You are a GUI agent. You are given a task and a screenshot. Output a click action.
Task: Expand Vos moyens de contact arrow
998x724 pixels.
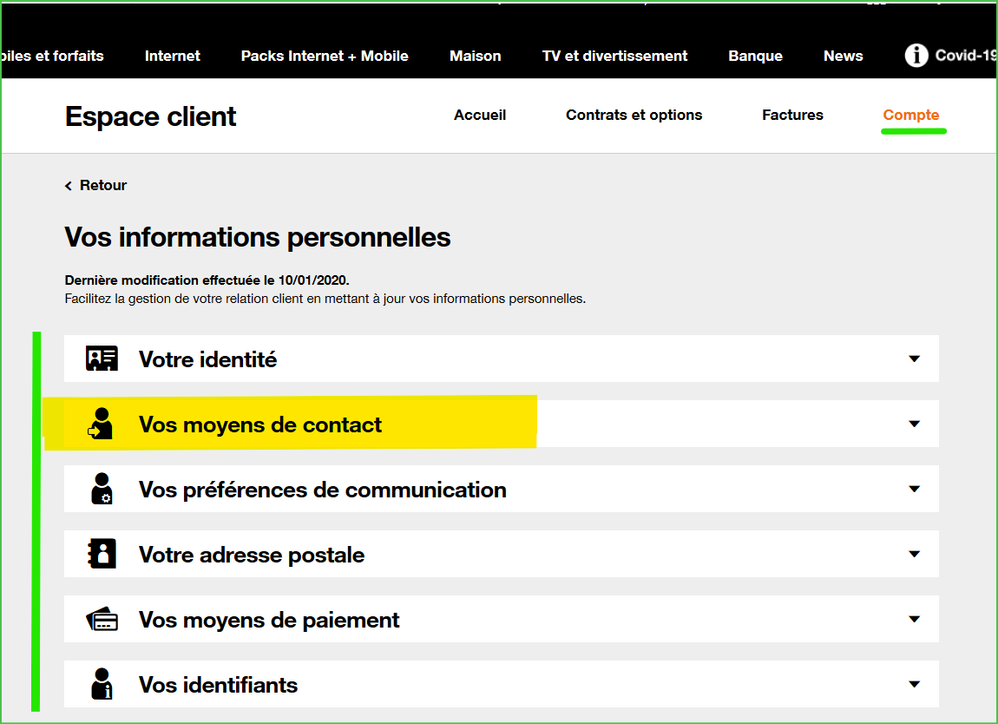914,424
